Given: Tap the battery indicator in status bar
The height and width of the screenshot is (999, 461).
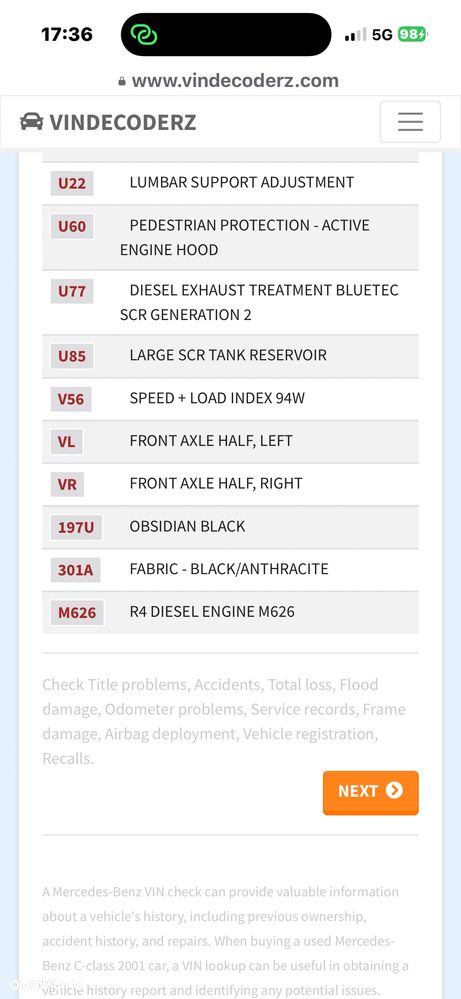Looking at the screenshot, I should 413,34.
